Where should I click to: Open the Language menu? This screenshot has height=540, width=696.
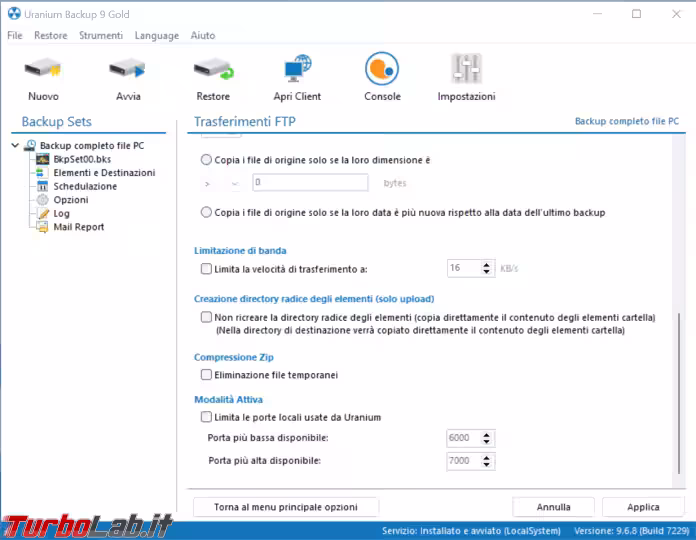click(157, 35)
